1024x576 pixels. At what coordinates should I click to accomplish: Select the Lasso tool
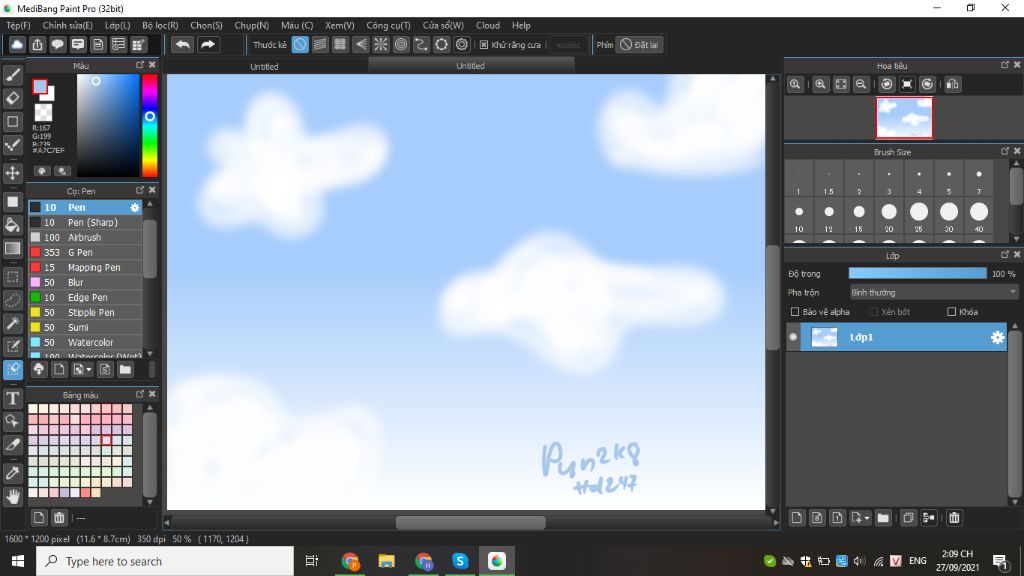coord(12,300)
